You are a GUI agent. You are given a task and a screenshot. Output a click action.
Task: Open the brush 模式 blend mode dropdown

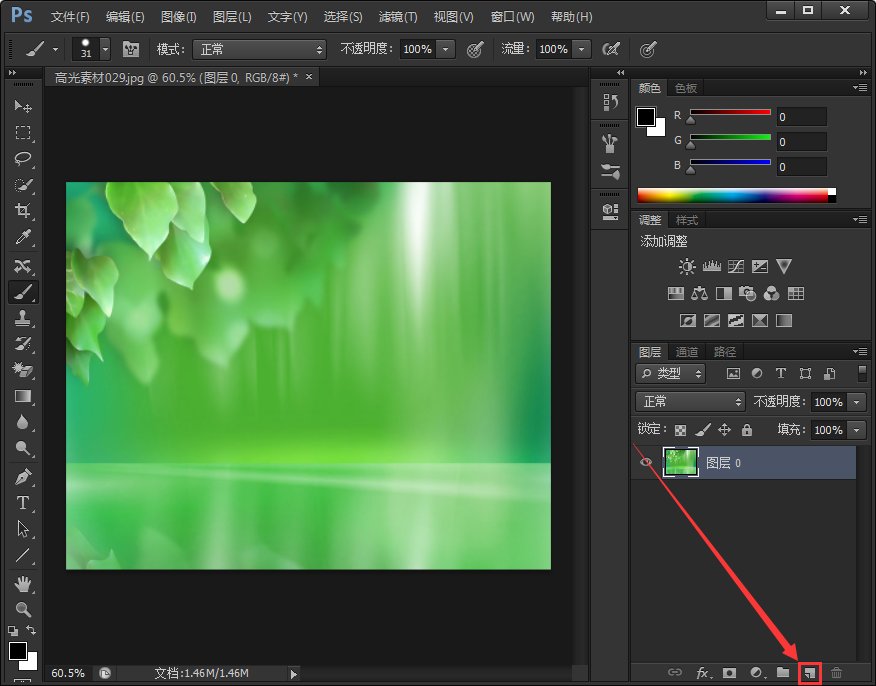coord(260,49)
